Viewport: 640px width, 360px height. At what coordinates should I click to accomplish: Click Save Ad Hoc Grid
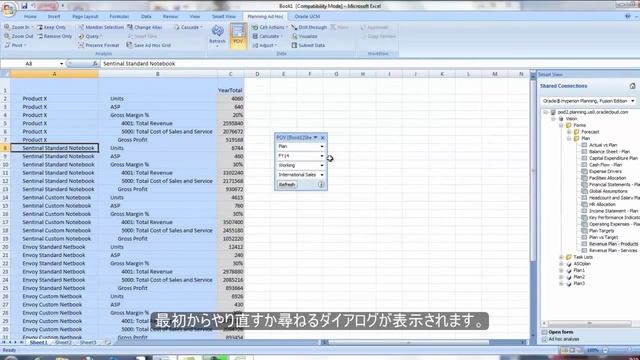149,45
